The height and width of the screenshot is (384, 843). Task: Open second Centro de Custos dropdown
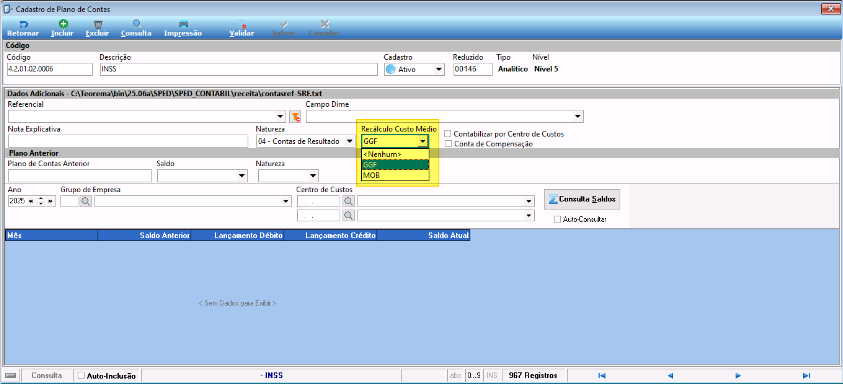529,215
